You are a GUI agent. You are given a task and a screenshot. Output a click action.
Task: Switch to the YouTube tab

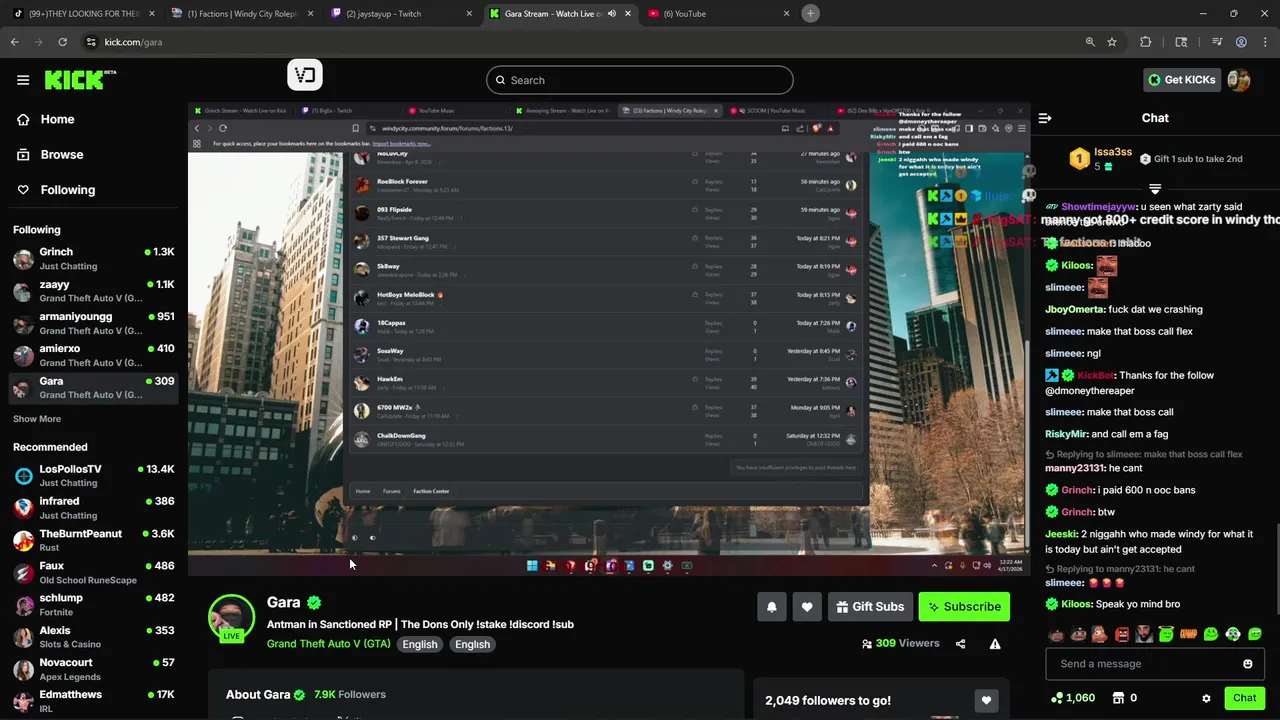(x=719, y=13)
